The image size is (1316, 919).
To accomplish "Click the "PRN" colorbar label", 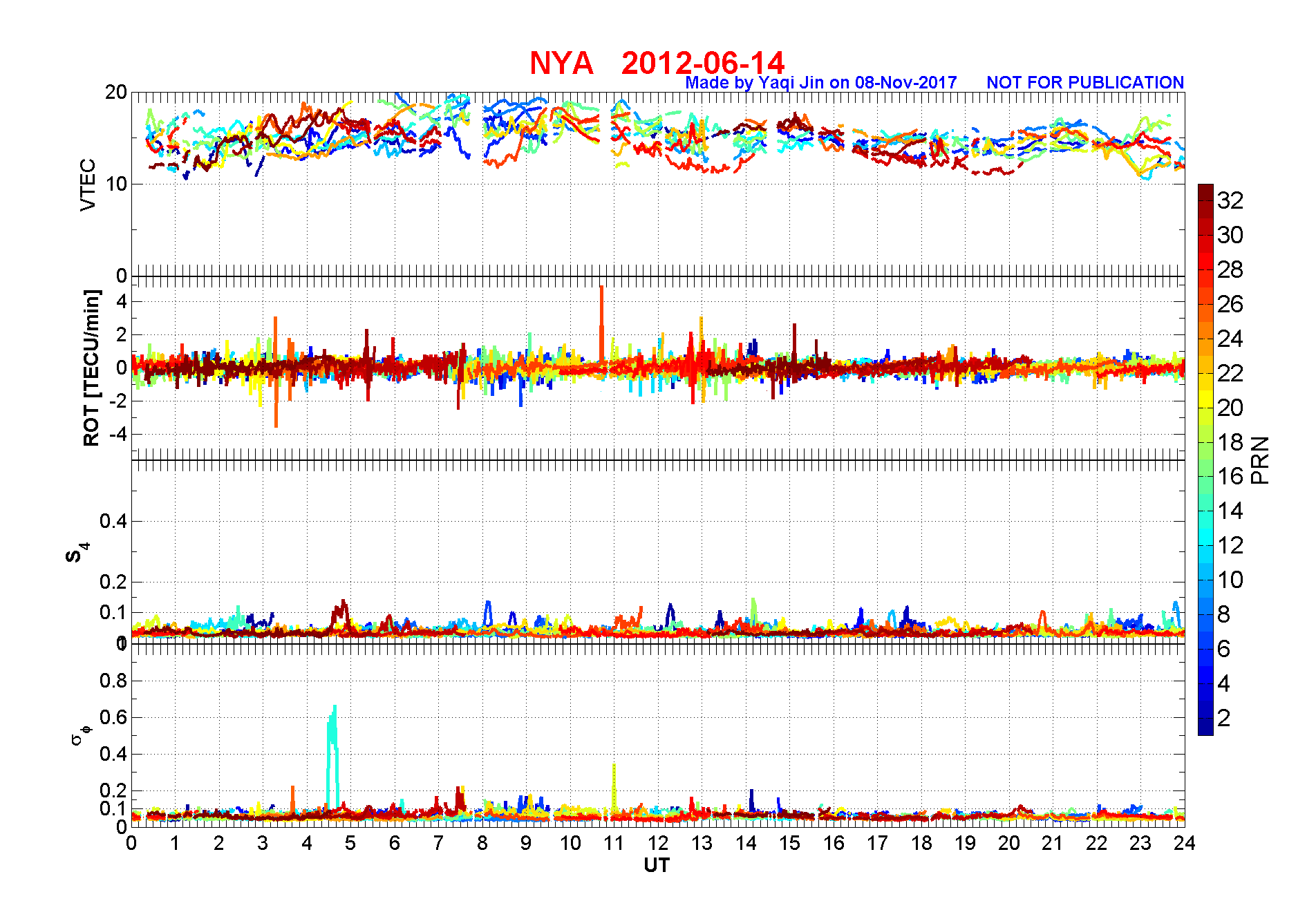I will tap(1260, 460).
